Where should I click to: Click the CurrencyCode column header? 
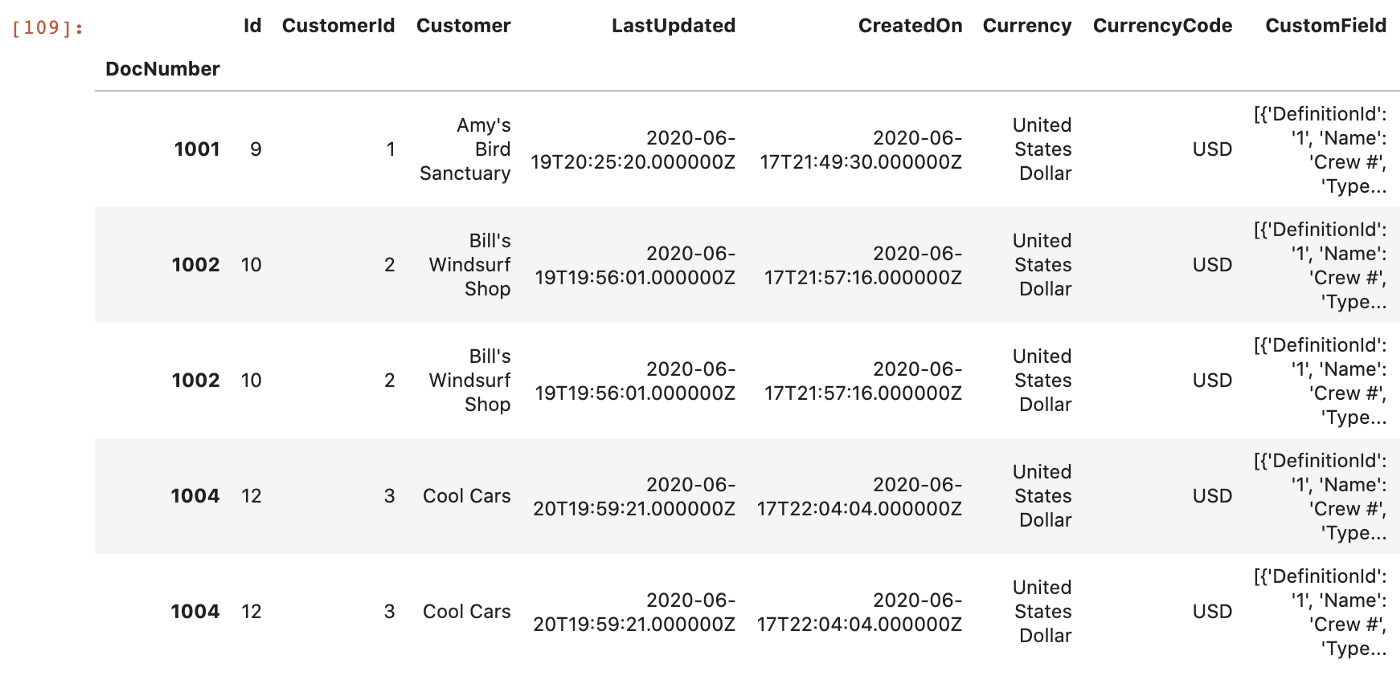click(1162, 26)
